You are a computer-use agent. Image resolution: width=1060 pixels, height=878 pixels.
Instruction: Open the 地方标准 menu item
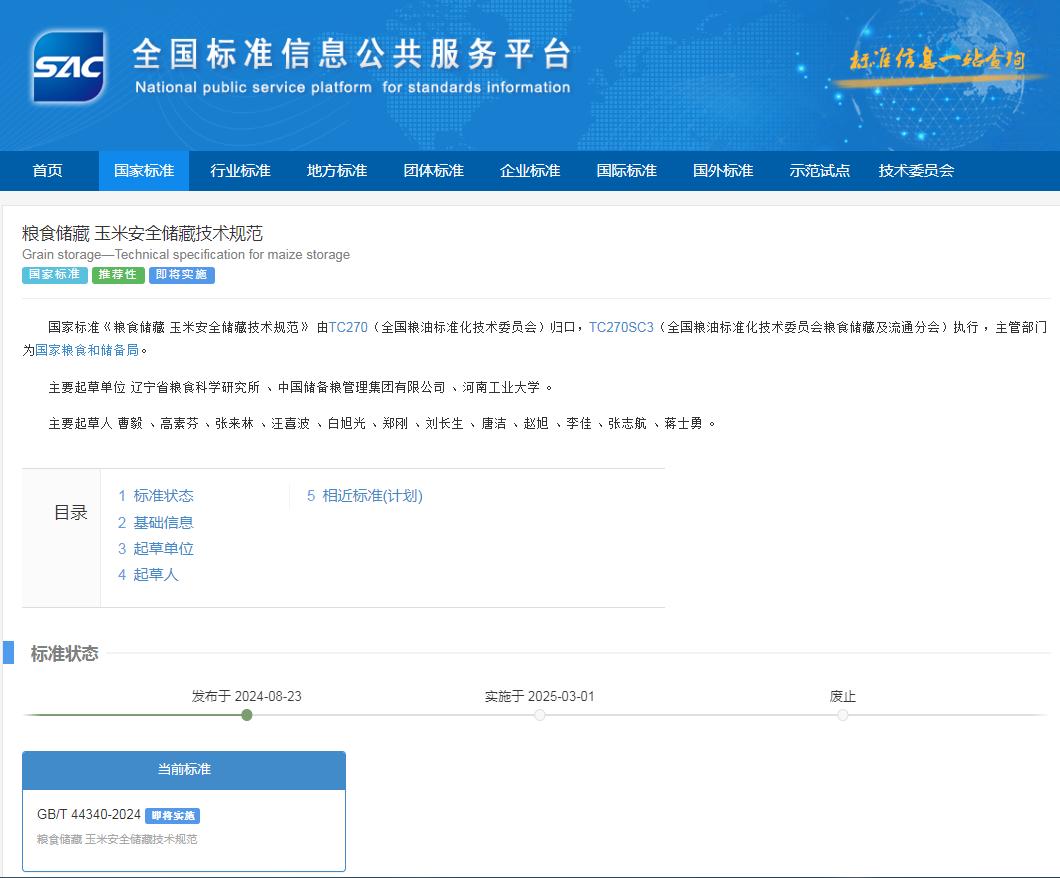pyautogui.click(x=337, y=171)
